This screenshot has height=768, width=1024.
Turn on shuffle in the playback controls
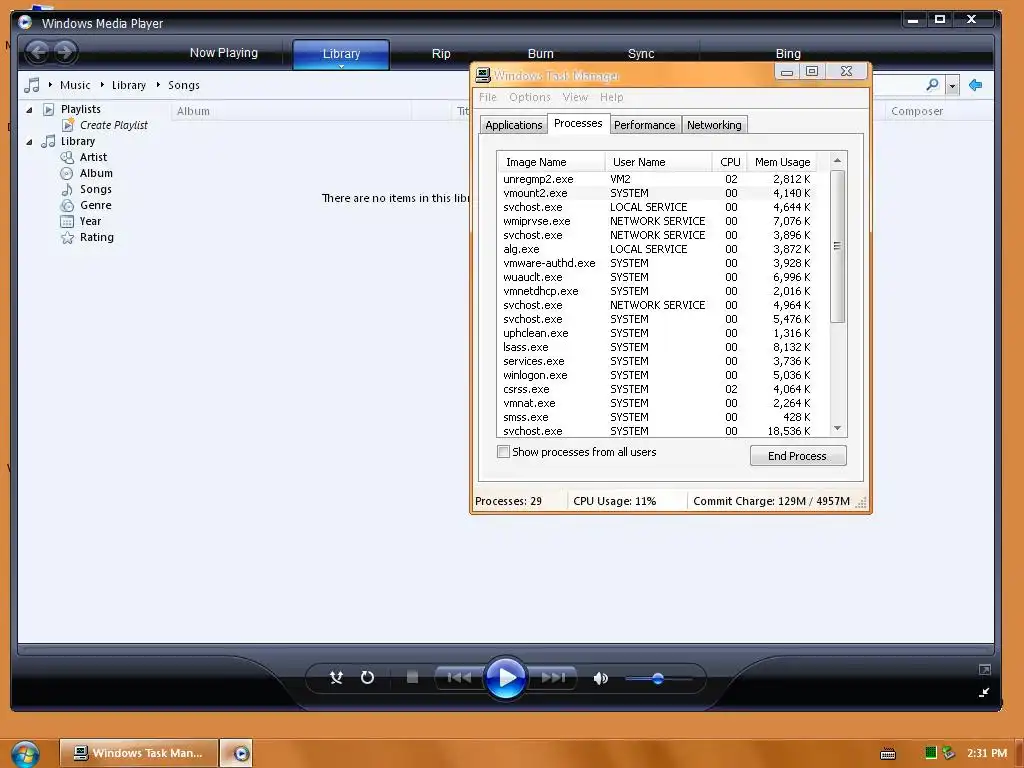(x=336, y=678)
